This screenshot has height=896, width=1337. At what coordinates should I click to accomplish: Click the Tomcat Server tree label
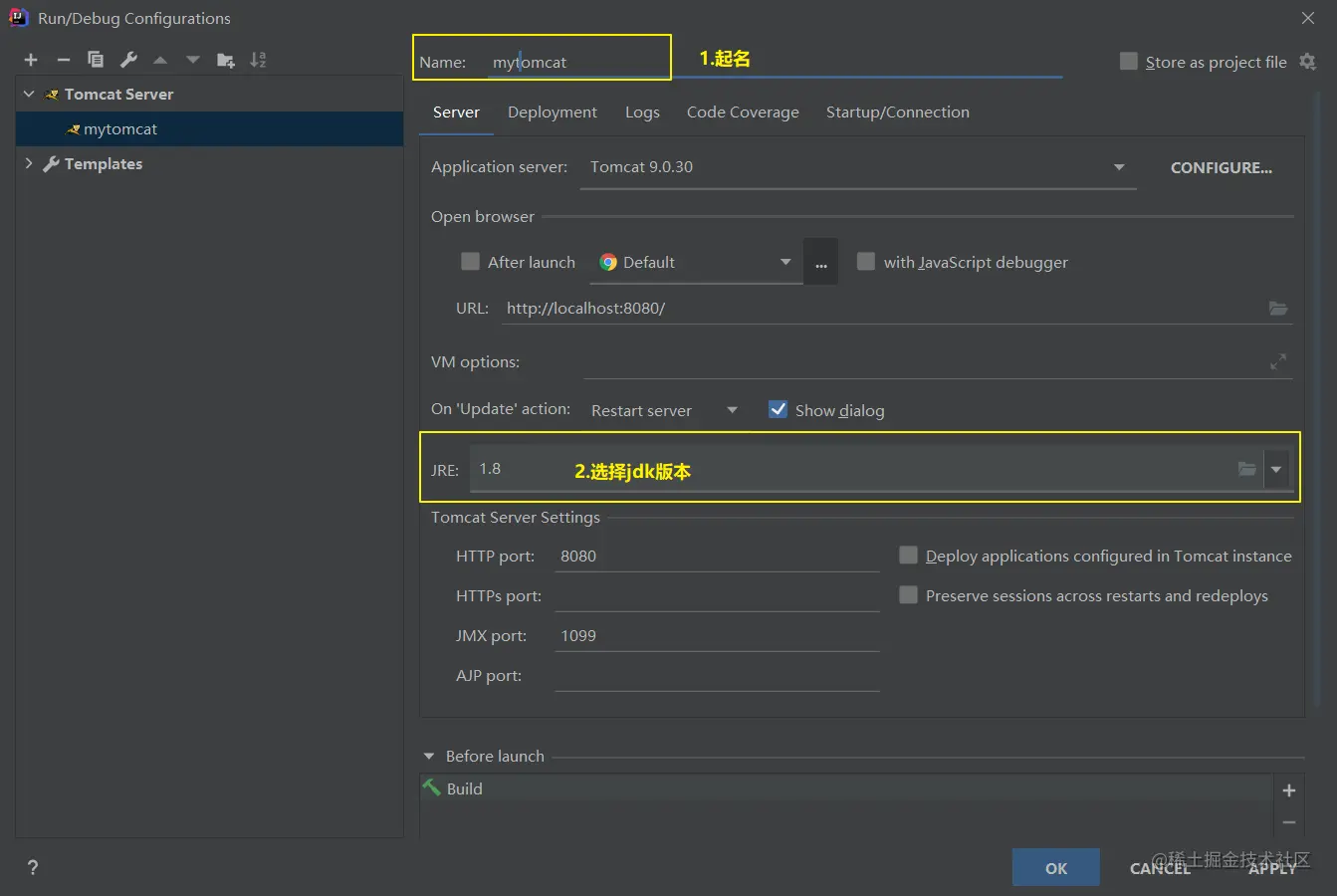pos(118,94)
